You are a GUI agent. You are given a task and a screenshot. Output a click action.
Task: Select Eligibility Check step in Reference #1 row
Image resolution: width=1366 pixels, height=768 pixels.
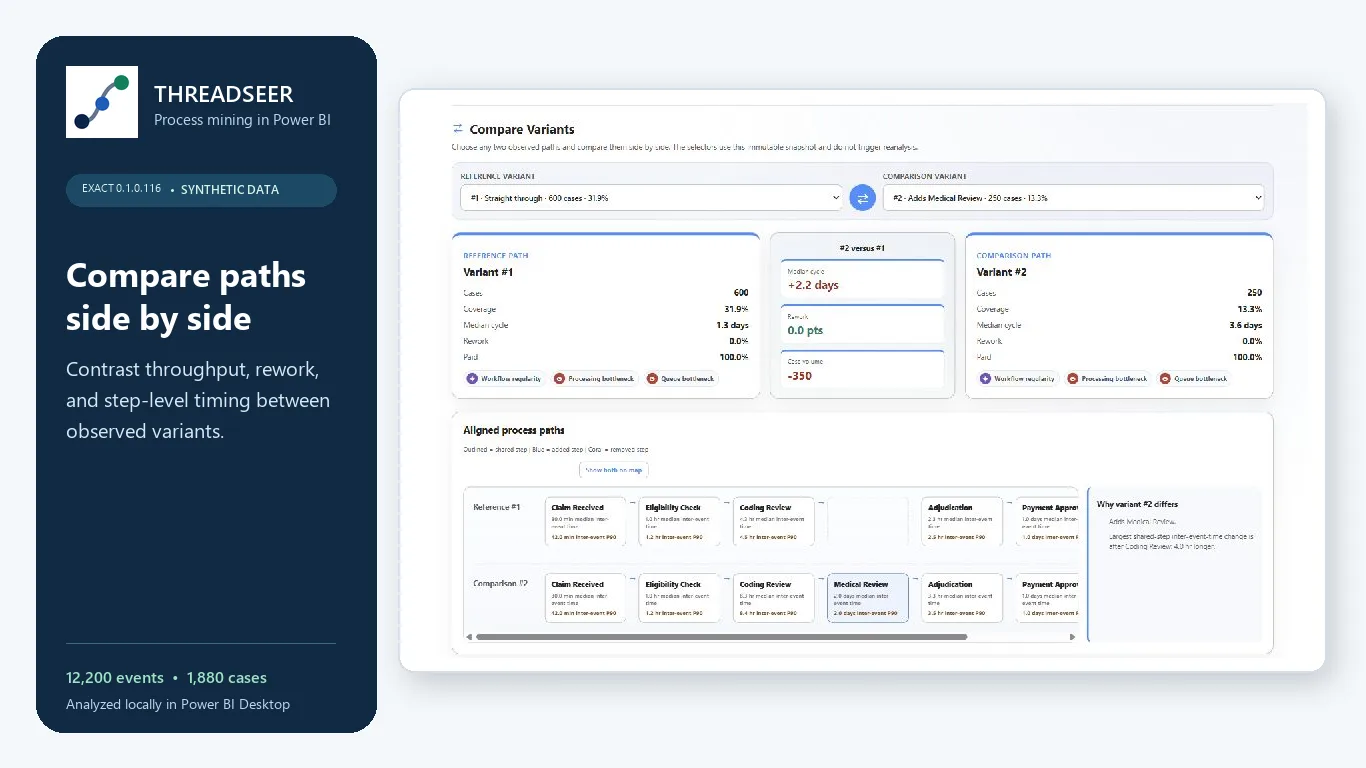click(x=679, y=522)
